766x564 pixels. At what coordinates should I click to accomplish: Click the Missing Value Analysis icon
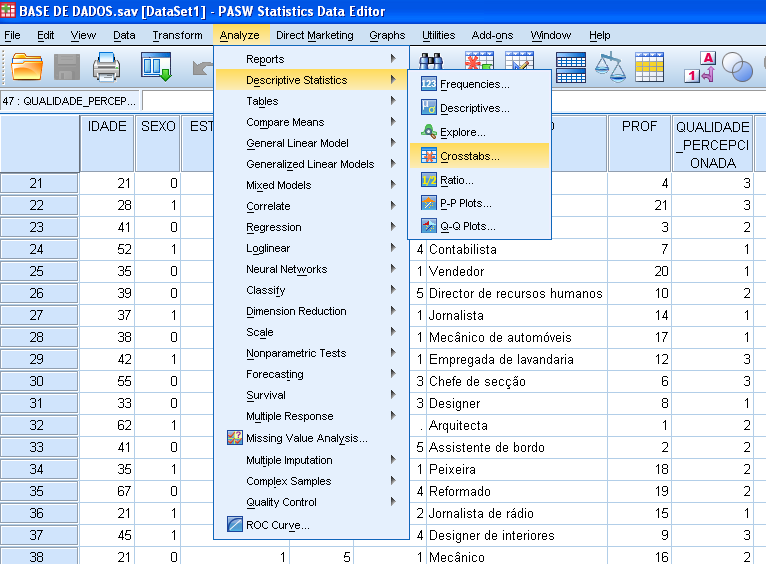(x=235, y=438)
